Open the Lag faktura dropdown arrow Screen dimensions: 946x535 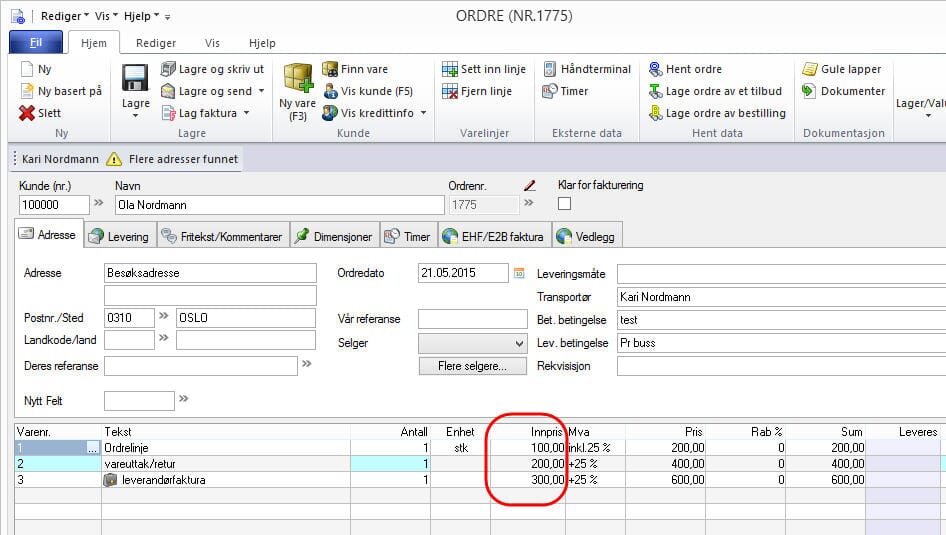pos(246,113)
